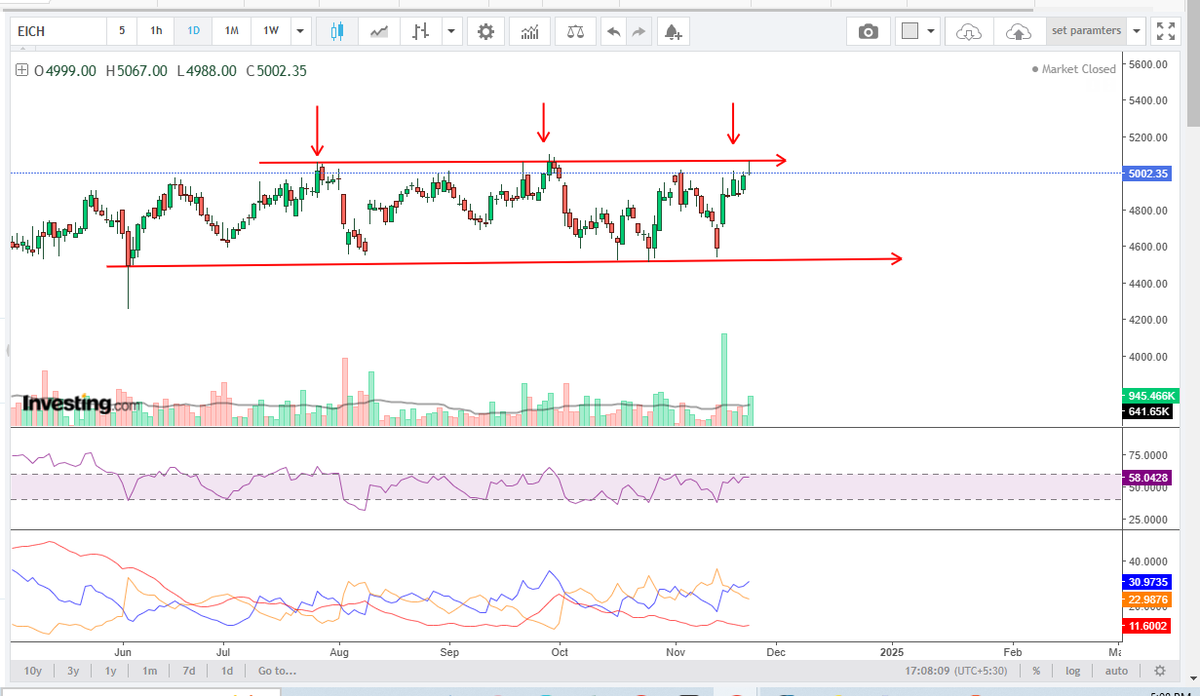The height and width of the screenshot is (696, 1200).
Task: Click 5600.00 on price axis
Action: pyautogui.click(x=1150, y=64)
